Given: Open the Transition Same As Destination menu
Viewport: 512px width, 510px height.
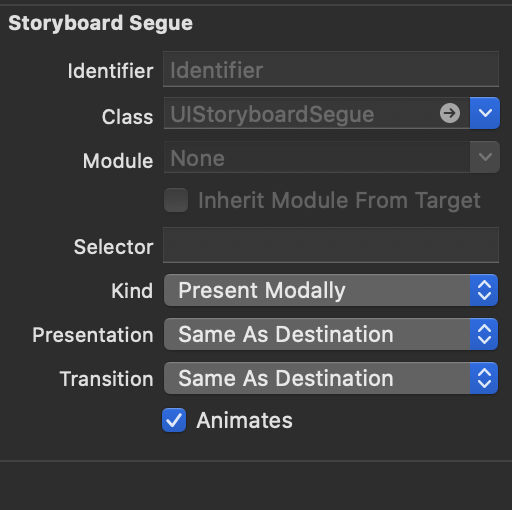Looking at the screenshot, I should pyautogui.click(x=331, y=378).
